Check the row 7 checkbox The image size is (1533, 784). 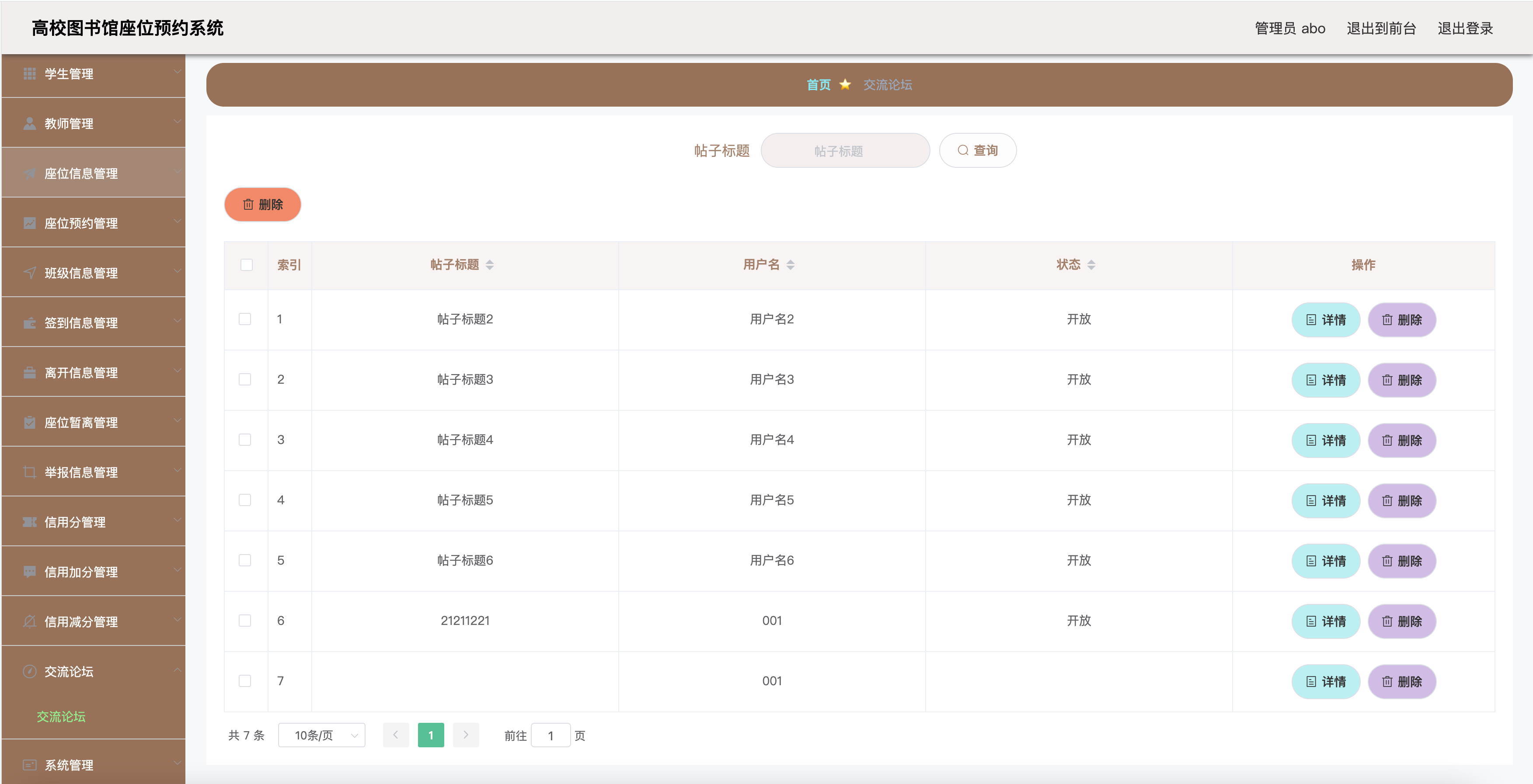point(244,681)
